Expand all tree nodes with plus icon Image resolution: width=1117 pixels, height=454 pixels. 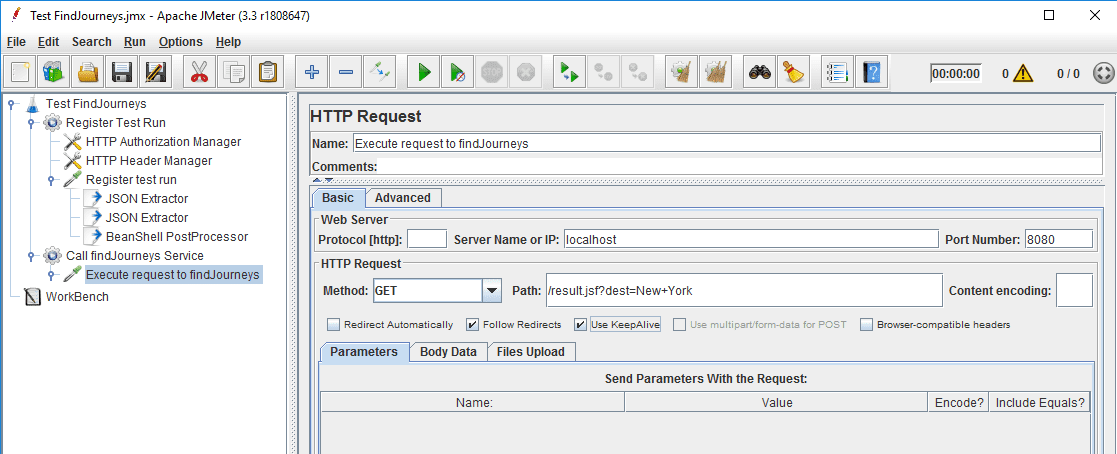[311, 72]
